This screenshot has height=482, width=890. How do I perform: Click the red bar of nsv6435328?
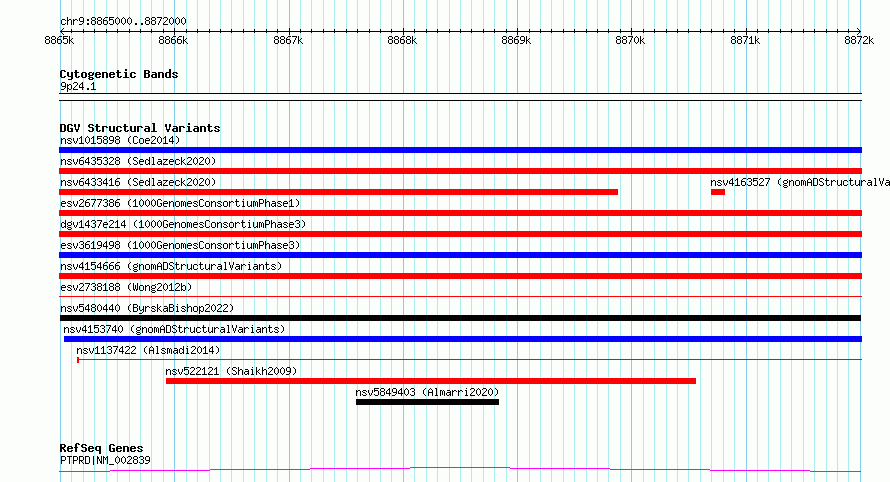[460, 171]
